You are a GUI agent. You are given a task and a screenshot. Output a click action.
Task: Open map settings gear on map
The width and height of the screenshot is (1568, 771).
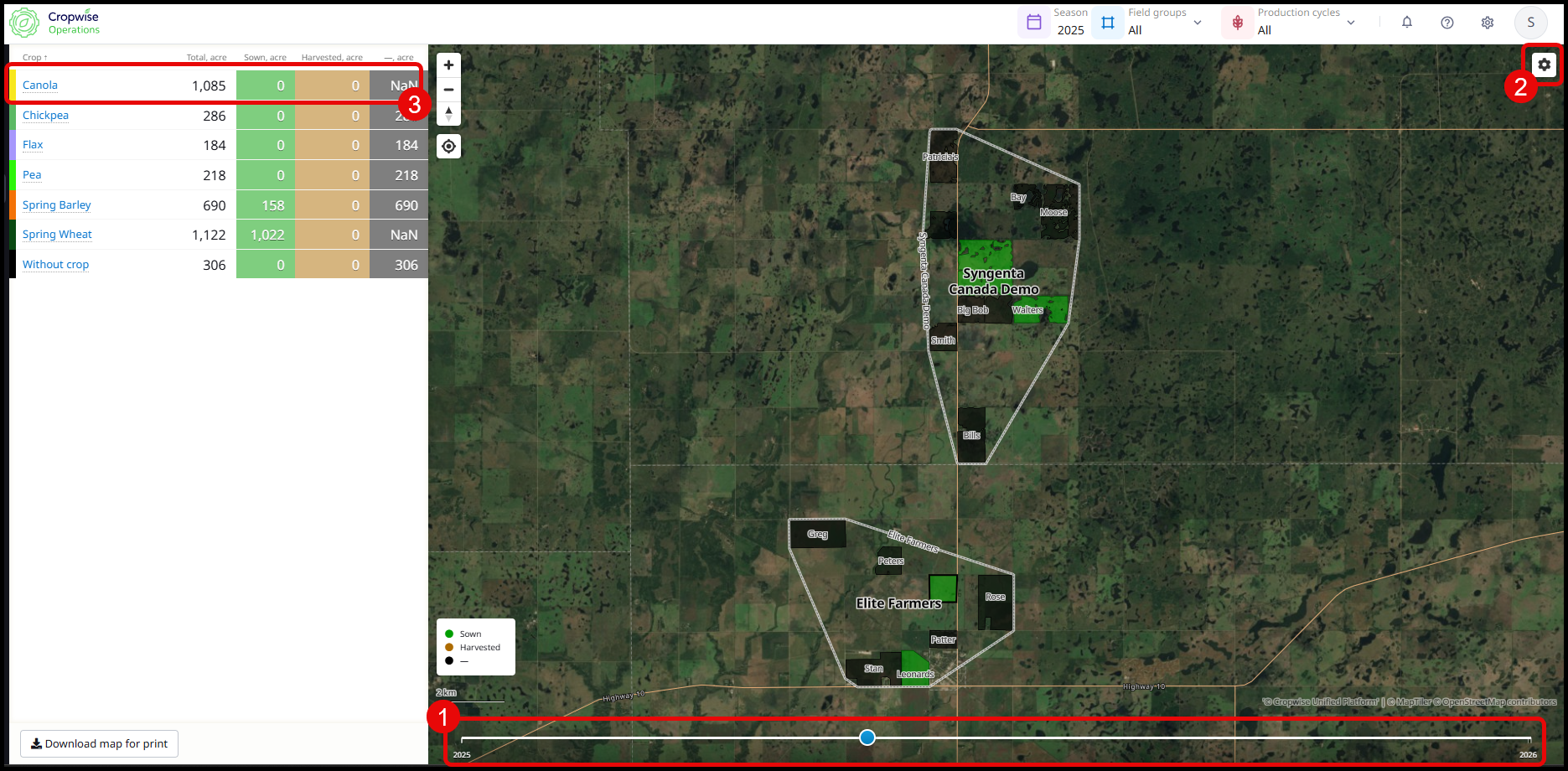click(1544, 65)
